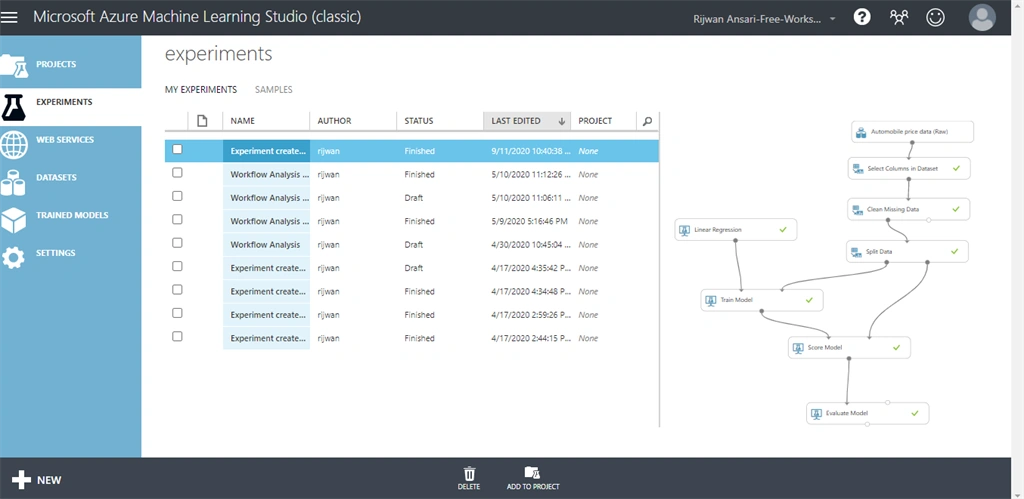Select the Rijwan Ansari-Free-Works workspace name
This screenshot has width=1024, height=499.
pos(757,19)
